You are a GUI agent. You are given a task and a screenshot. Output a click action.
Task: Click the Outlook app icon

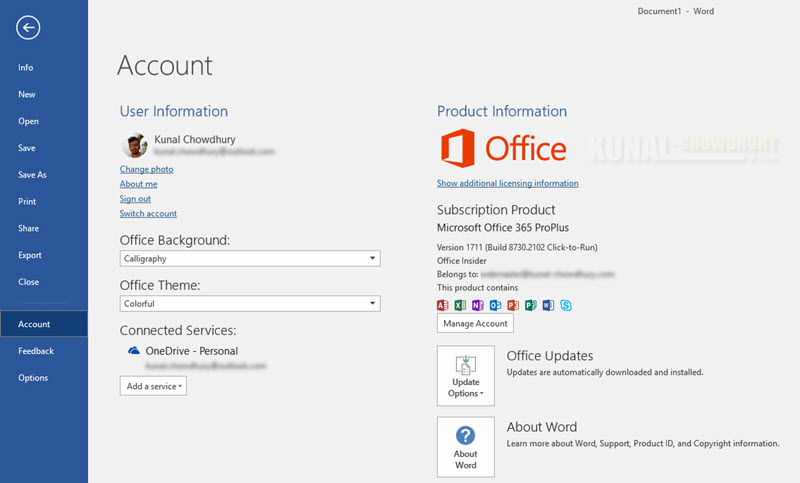tap(495, 305)
